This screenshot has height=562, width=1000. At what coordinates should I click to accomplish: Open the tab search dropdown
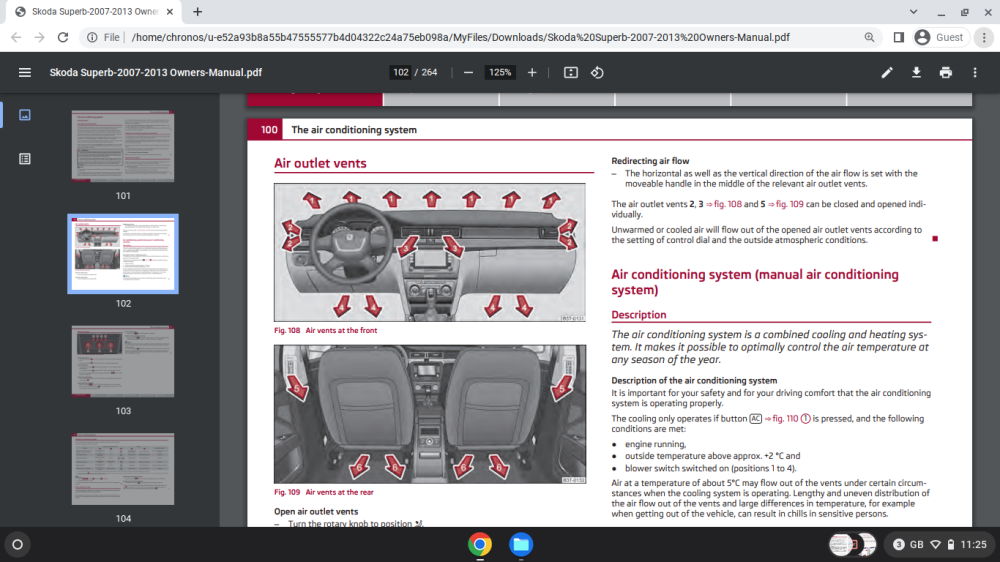pos(913,11)
